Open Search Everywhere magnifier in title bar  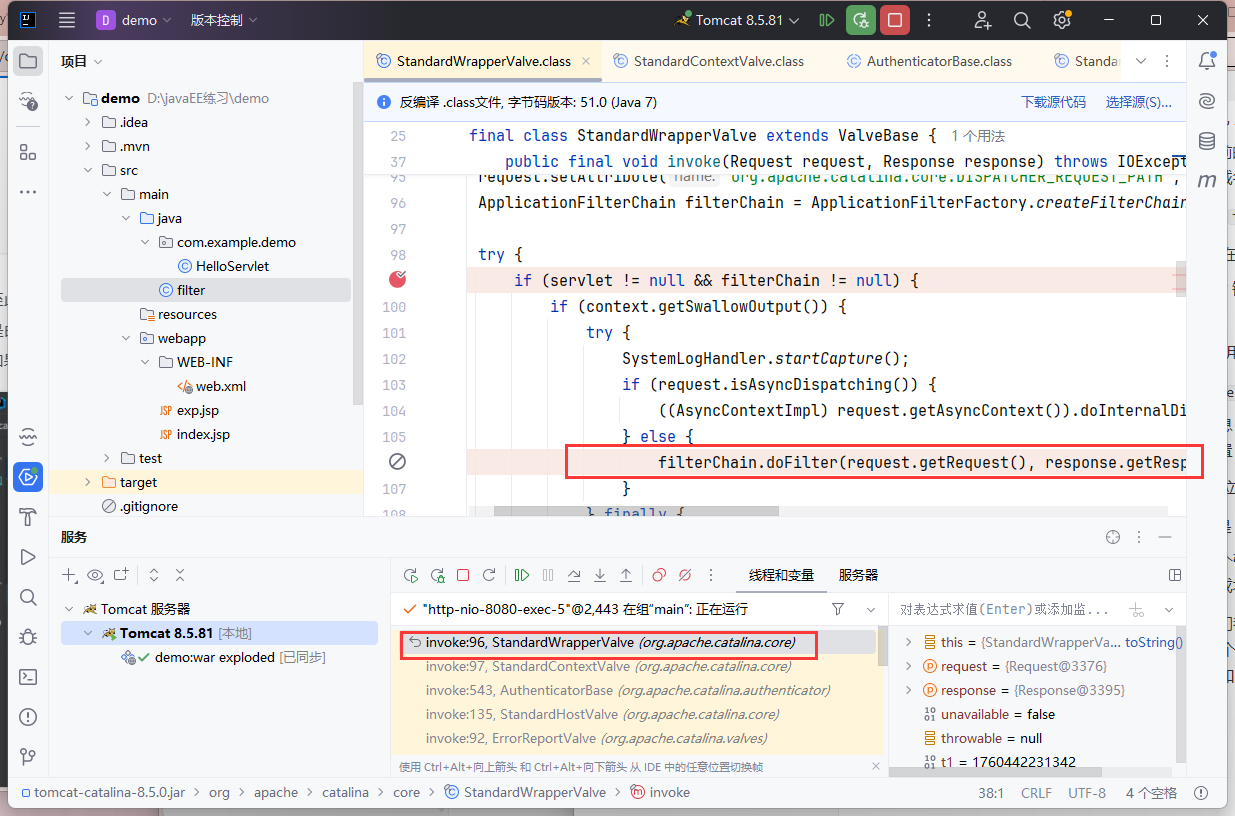pyautogui.click(x=1021, y=20)
